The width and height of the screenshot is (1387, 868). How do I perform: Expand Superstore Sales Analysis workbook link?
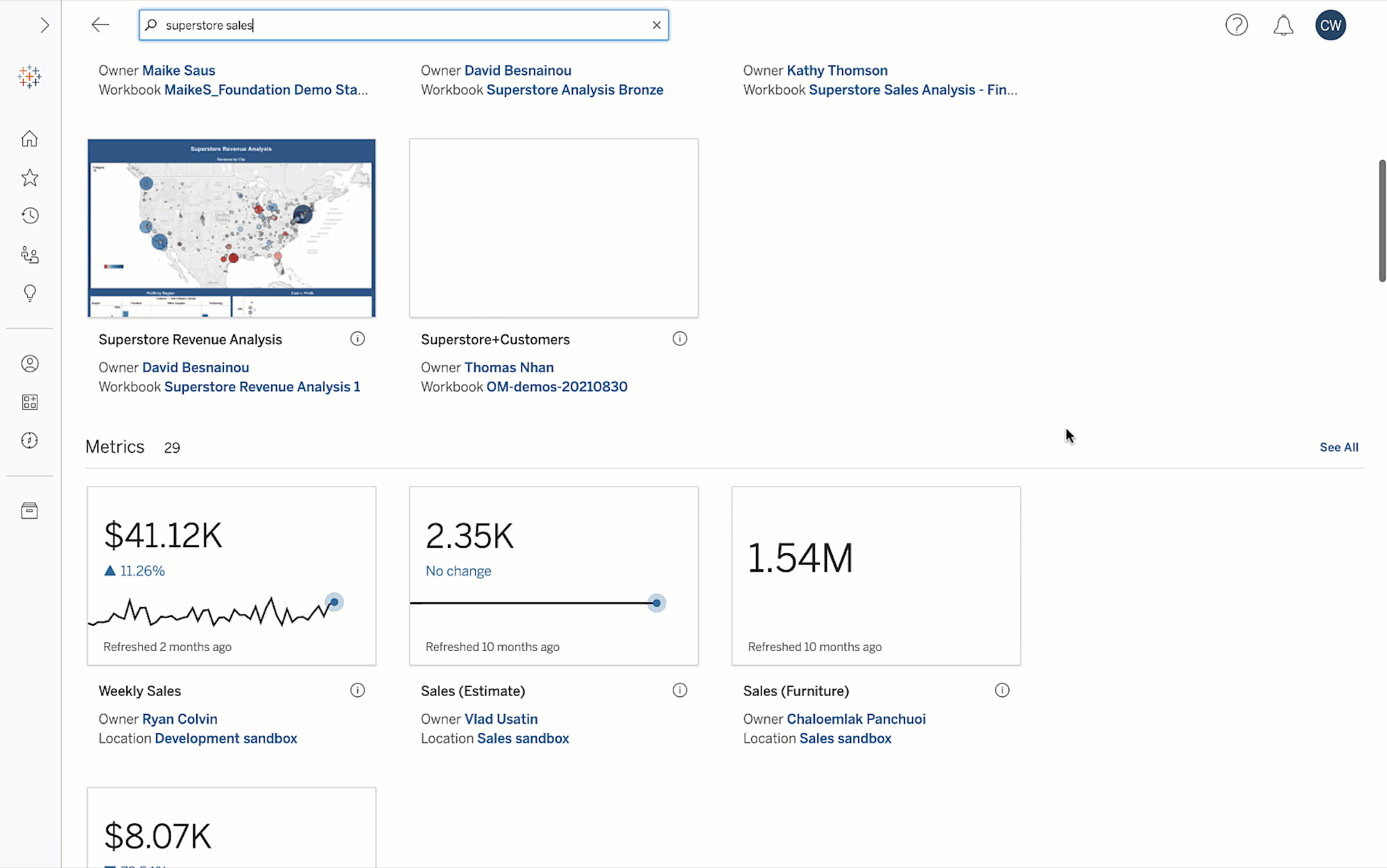coord(911,89)
